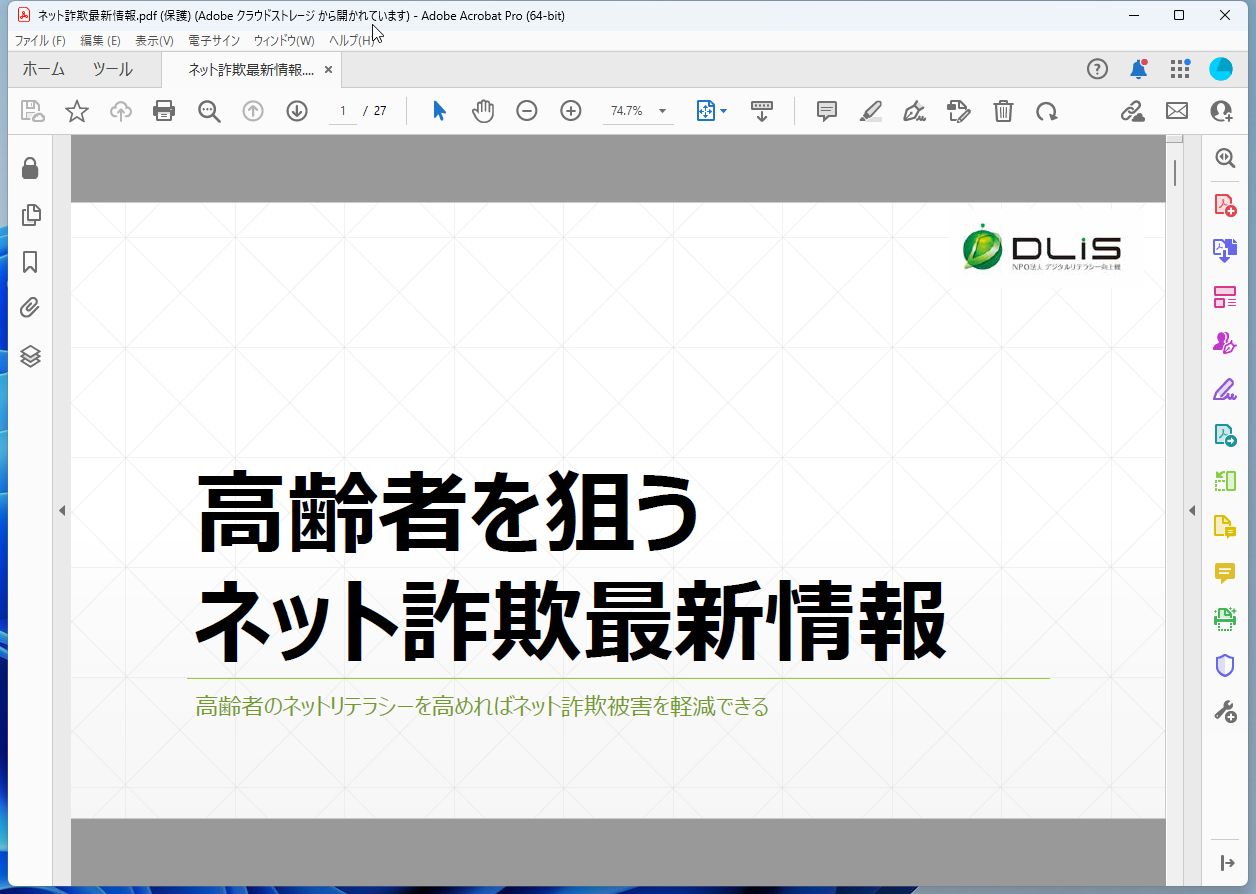Open the Attachments panel
Viewport: 1256px width, 894px height.
point(30,309)
